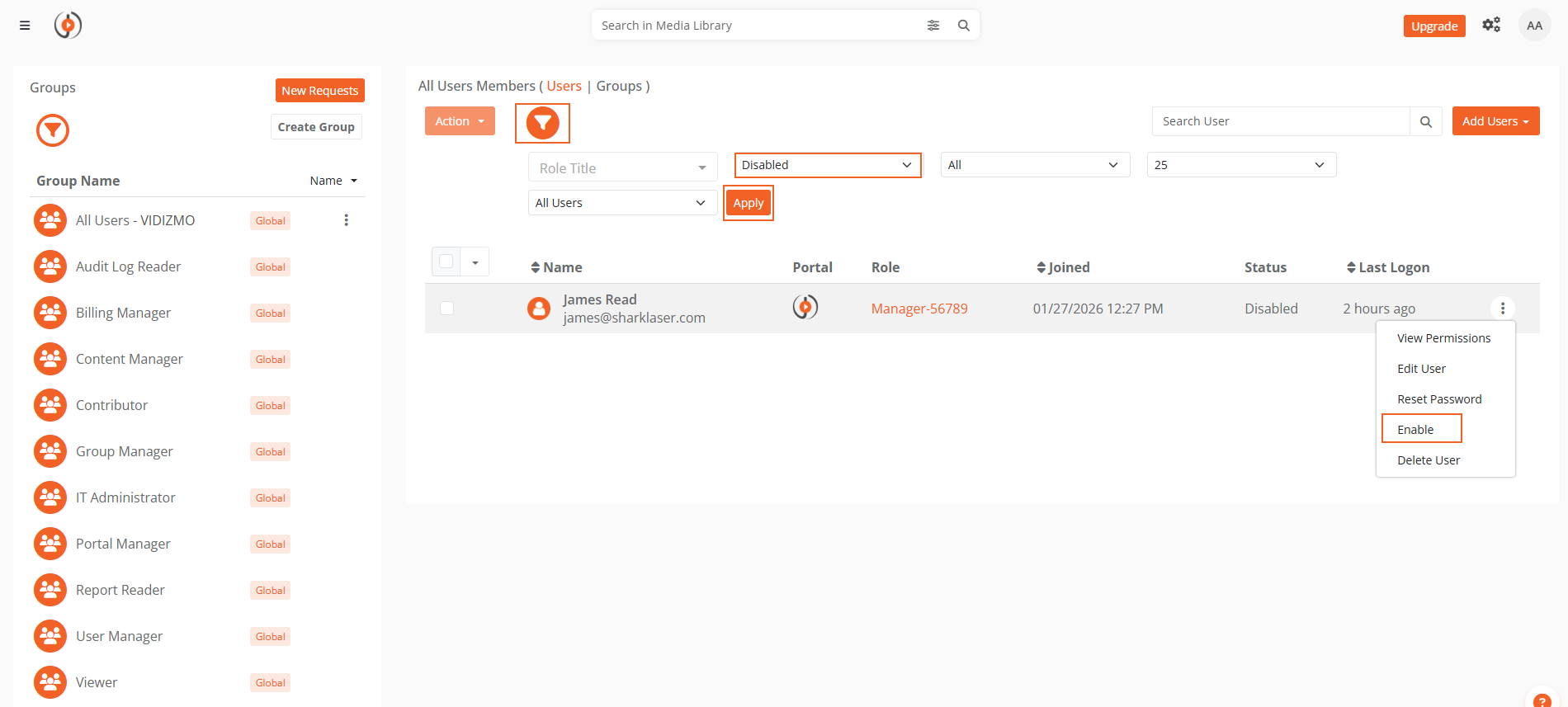1568x707 pixels.
Task: Click the Content Manager group icon
Action: pos(50,359)
